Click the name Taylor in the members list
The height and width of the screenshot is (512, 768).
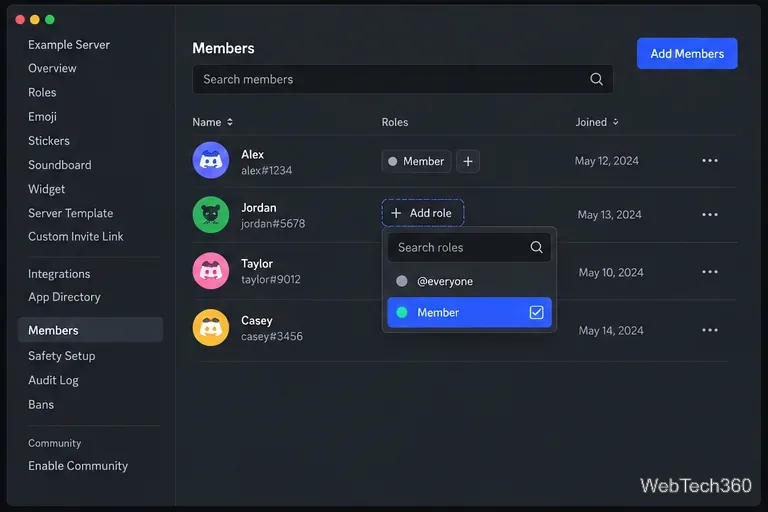click(257, 264)
